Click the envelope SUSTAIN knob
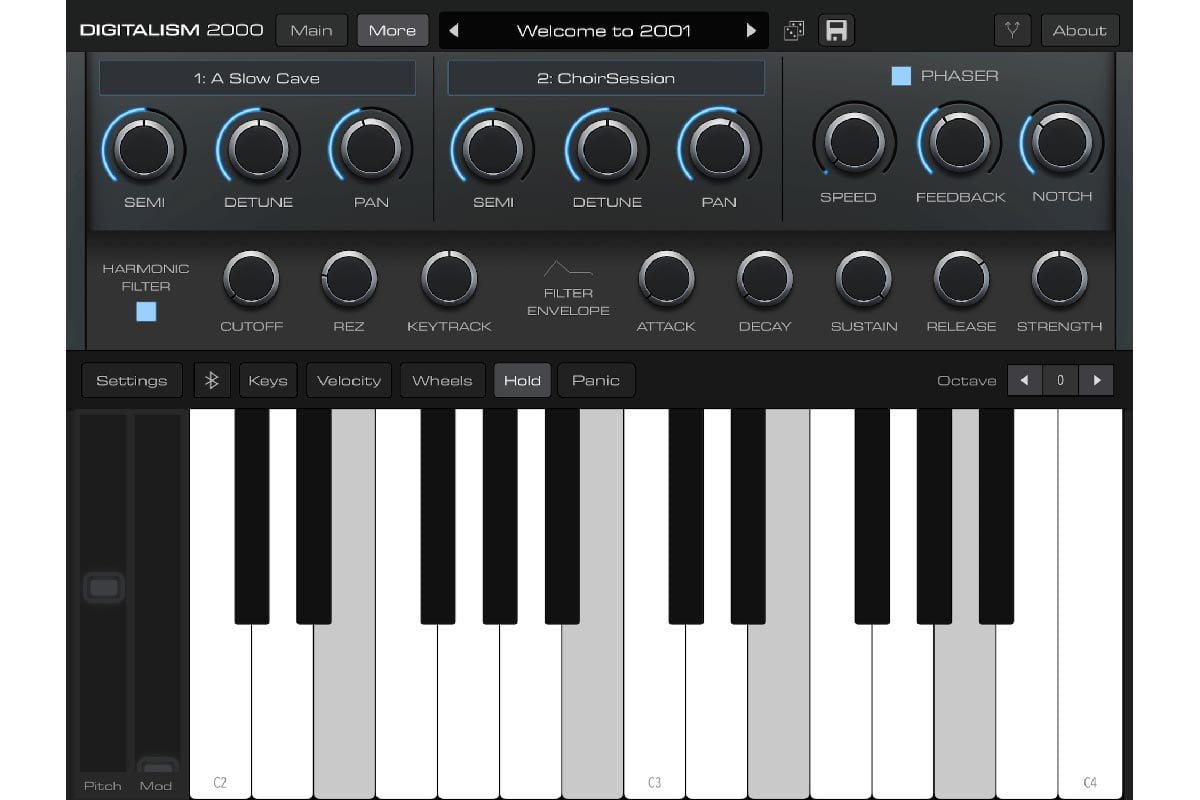Viewport: 1200px width, 800px height. 863,279
